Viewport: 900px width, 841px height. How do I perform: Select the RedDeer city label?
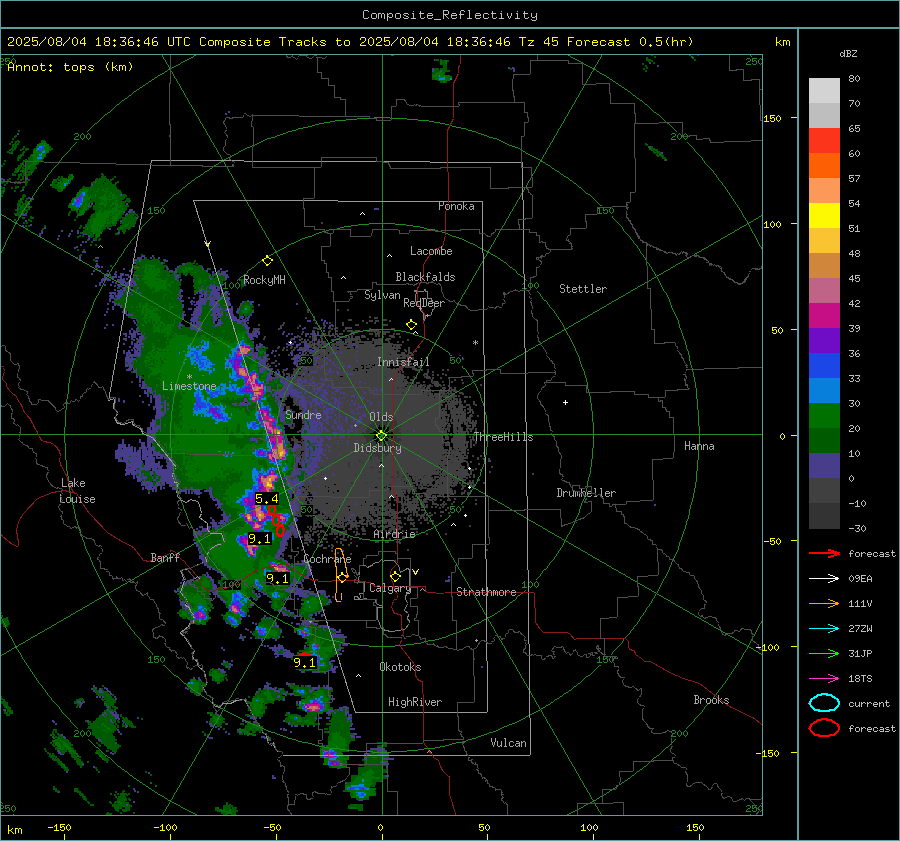coord(424,303)
